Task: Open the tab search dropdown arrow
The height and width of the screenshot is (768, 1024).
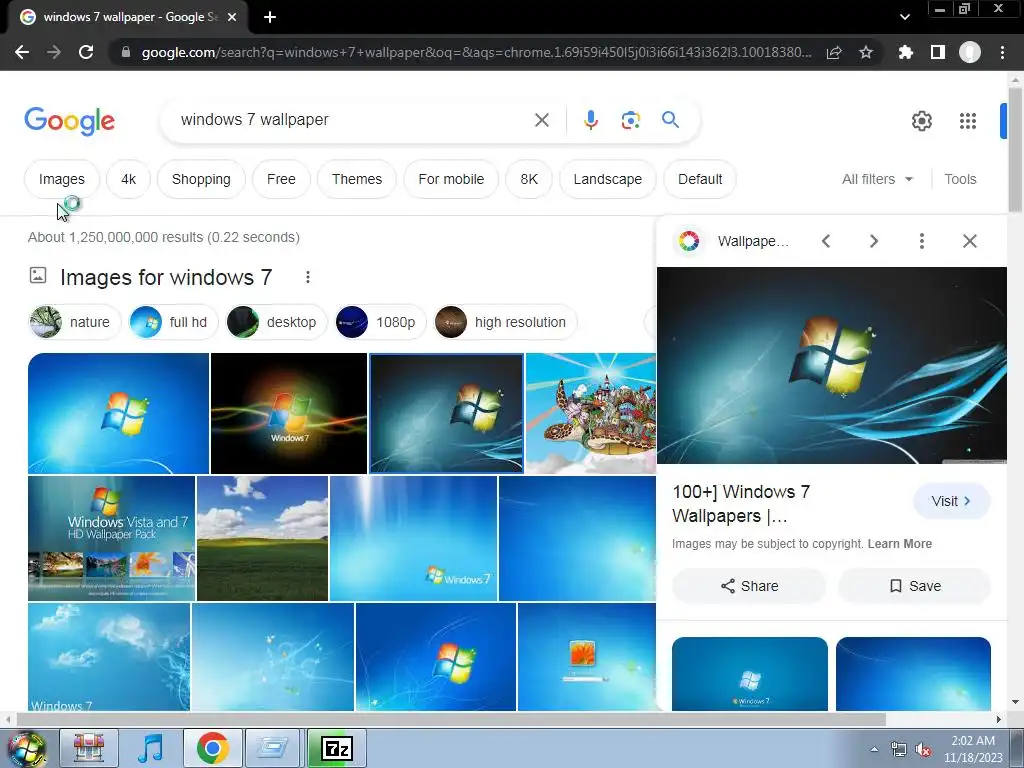Action: (904, 17)
